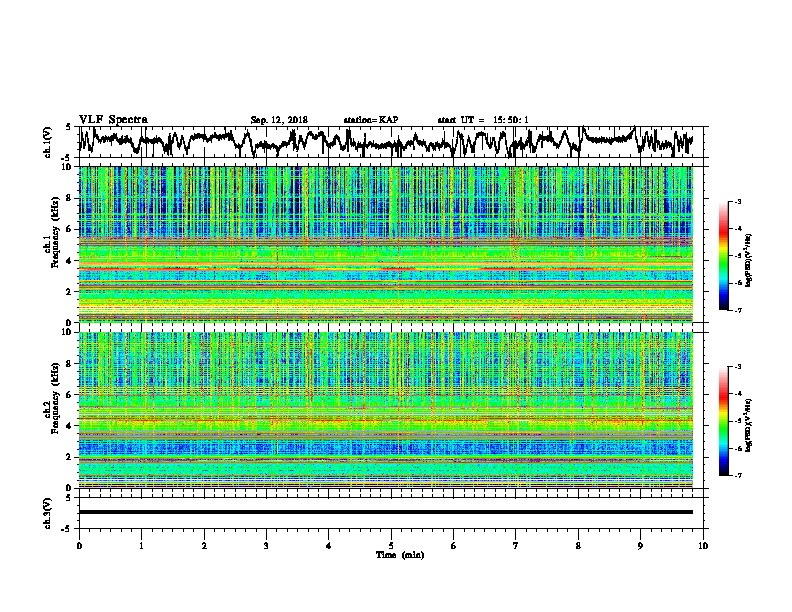
Task: Click the ch.2 spectrogram panel
Action: tap(386, 410)
